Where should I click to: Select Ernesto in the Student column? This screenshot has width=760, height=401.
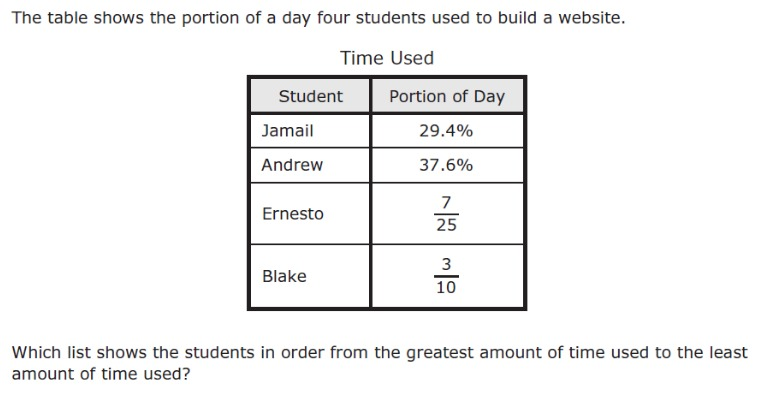pos(292,214)
